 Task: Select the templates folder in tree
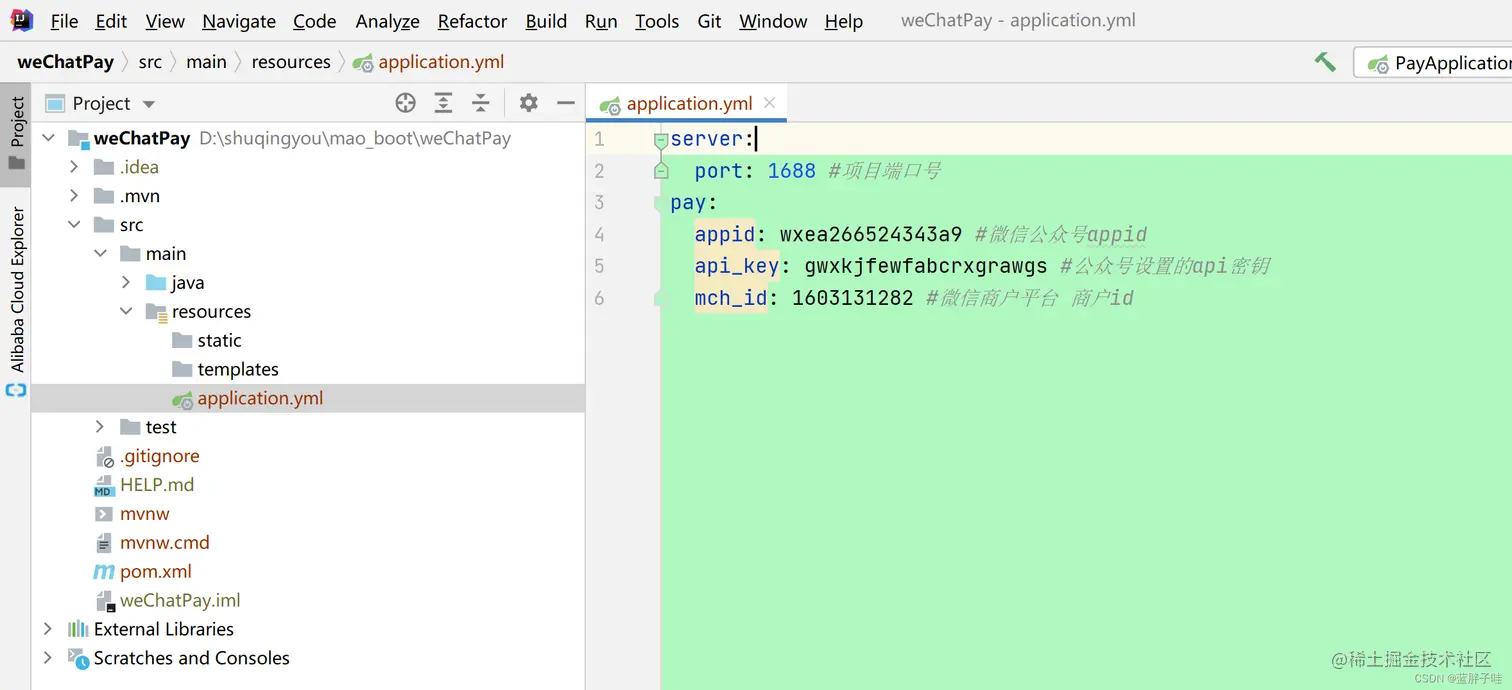pos(238,370)
